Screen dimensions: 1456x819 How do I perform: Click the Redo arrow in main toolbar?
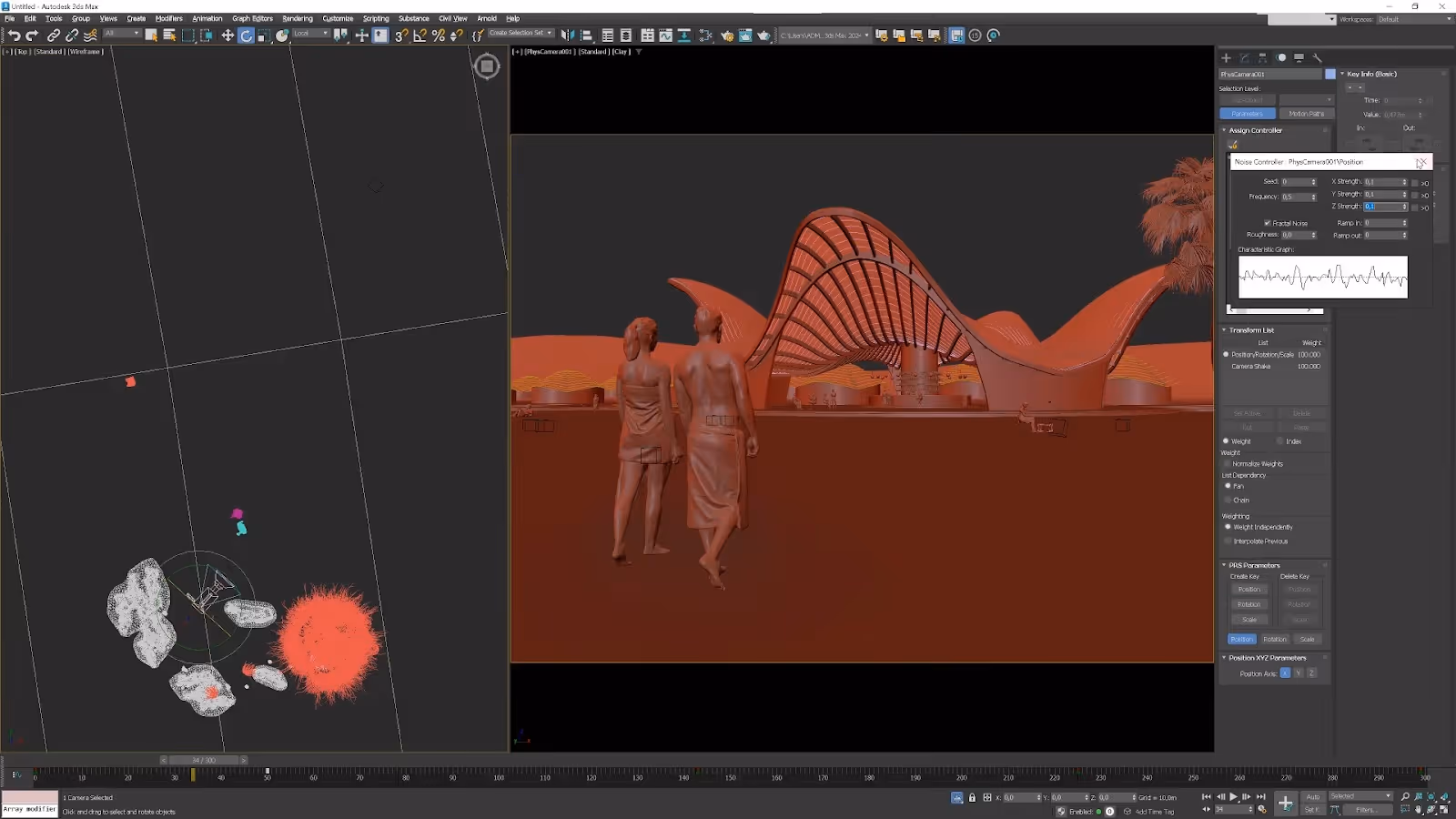(32, 35)
